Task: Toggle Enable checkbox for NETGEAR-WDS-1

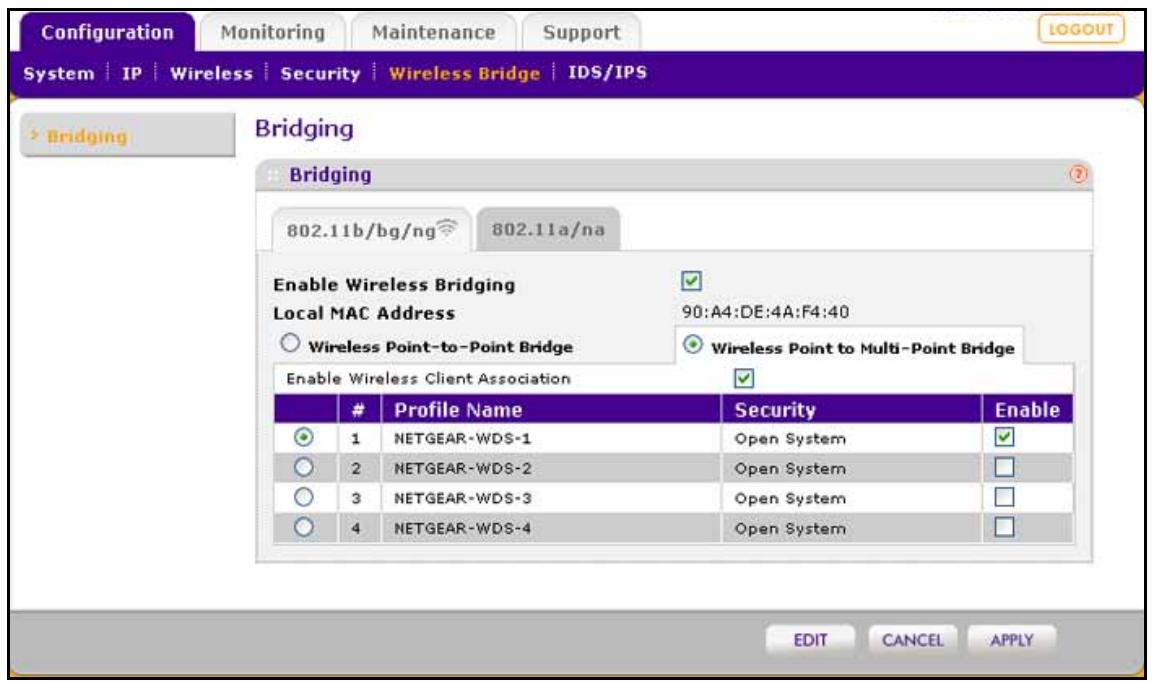Action: pyautogui.click(x=1004, y=437)
